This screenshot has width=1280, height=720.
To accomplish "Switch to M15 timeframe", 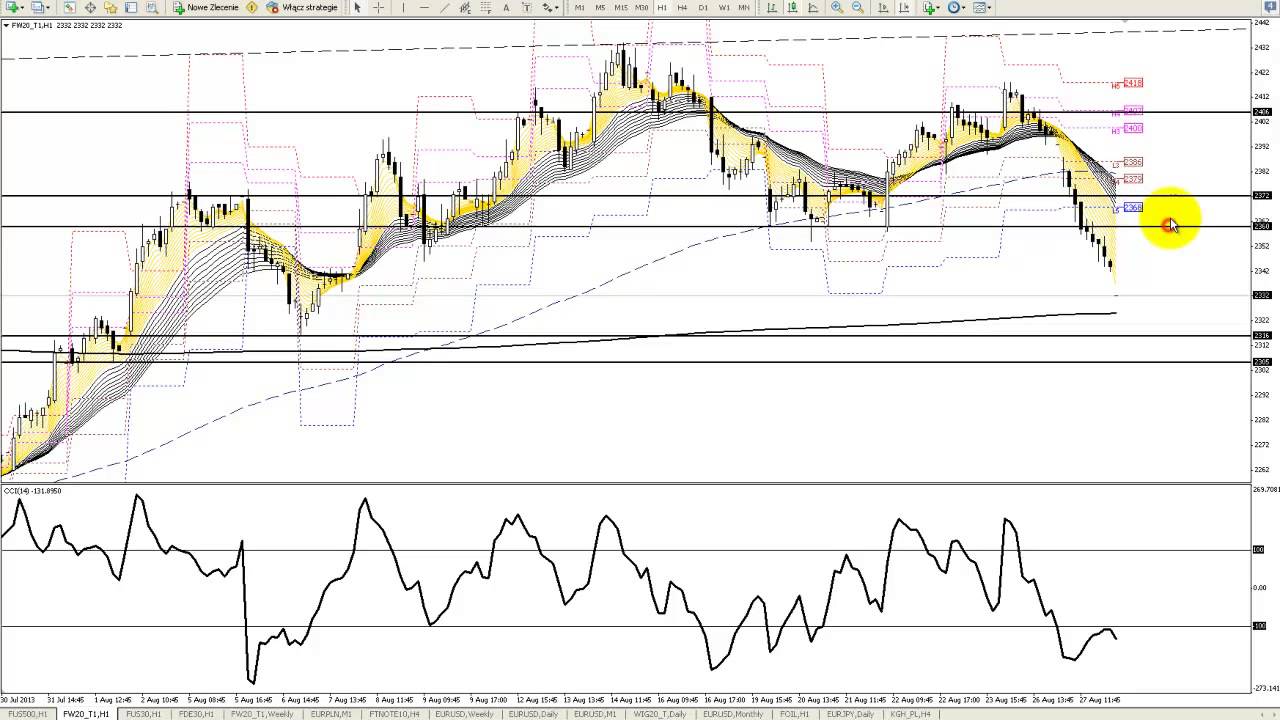I will [x=621, y=7].
